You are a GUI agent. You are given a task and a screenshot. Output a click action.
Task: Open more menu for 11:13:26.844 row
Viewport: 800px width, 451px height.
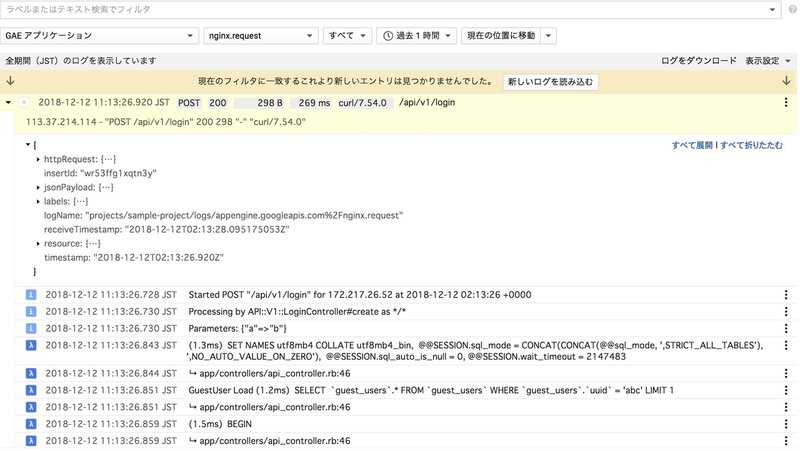tap(786, 373)
